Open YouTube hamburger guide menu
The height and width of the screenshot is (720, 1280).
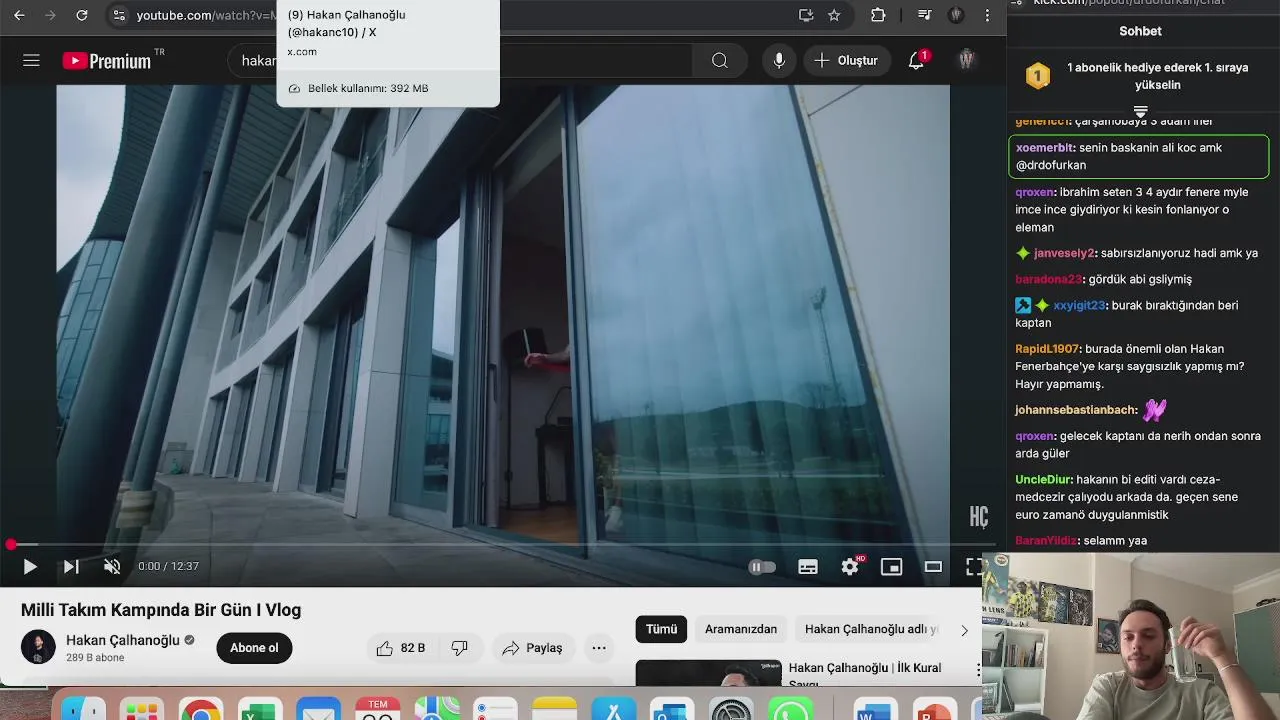31,61
